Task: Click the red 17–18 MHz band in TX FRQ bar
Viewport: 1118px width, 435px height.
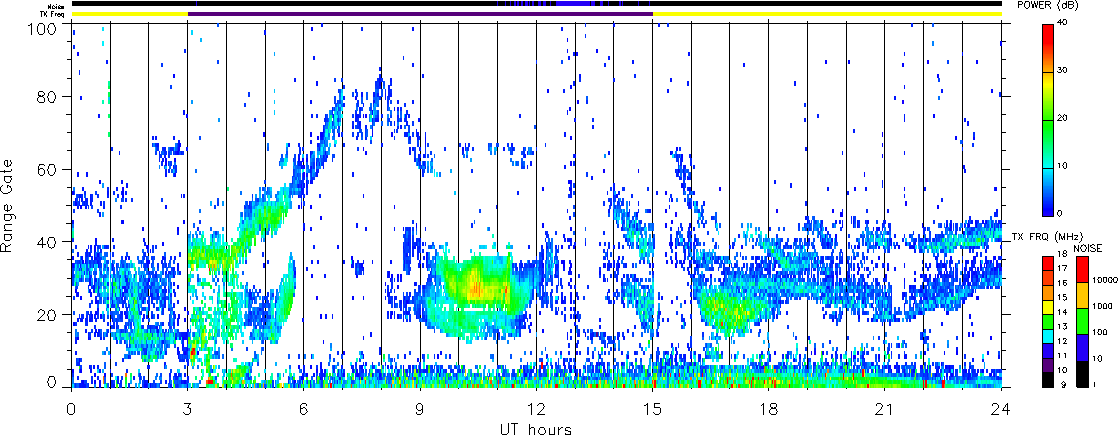Action: [1048, 263]
